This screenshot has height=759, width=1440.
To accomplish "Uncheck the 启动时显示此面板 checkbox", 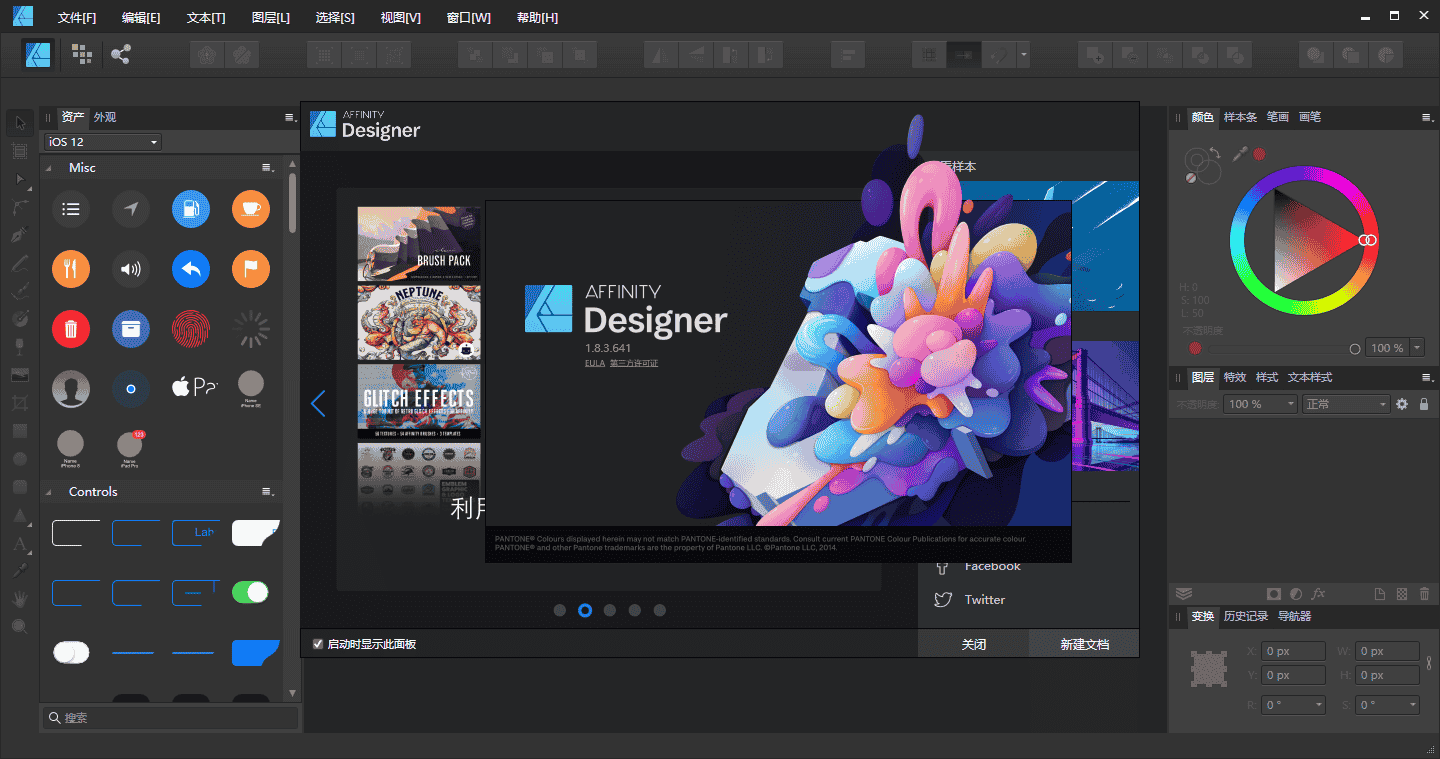I will click(318, 644).
